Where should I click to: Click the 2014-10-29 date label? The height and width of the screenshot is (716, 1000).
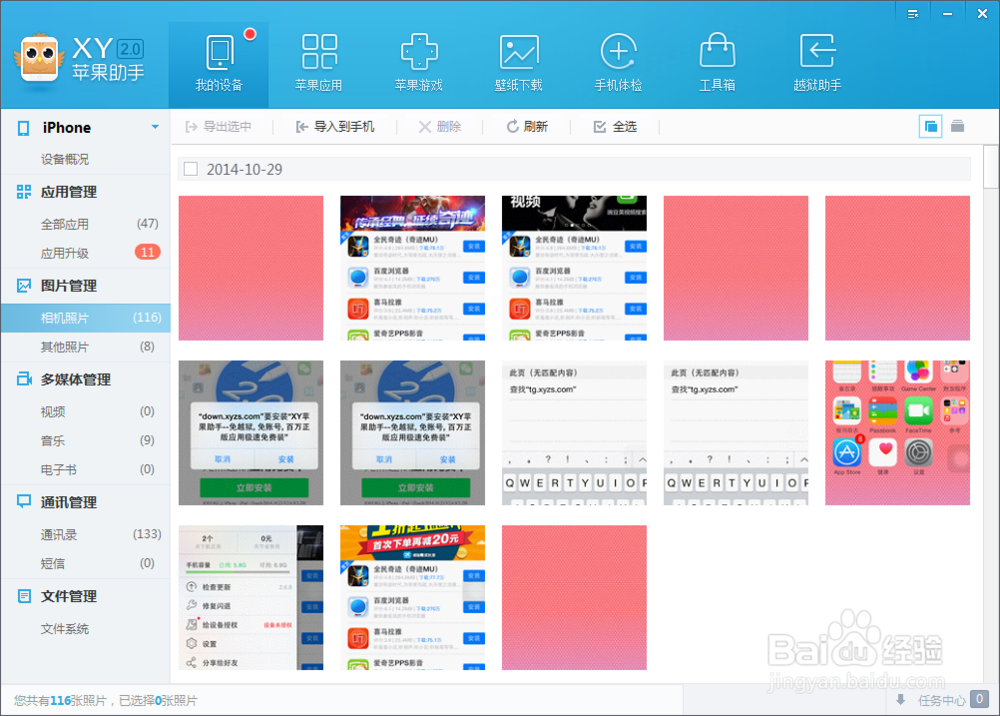(x=244, y=170)
